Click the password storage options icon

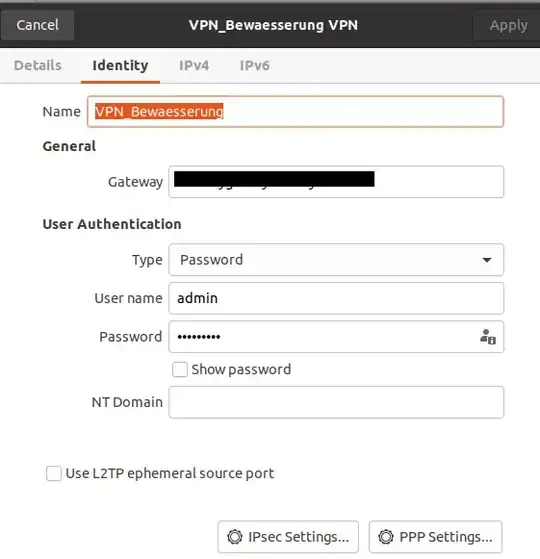(x=488, y=337)
